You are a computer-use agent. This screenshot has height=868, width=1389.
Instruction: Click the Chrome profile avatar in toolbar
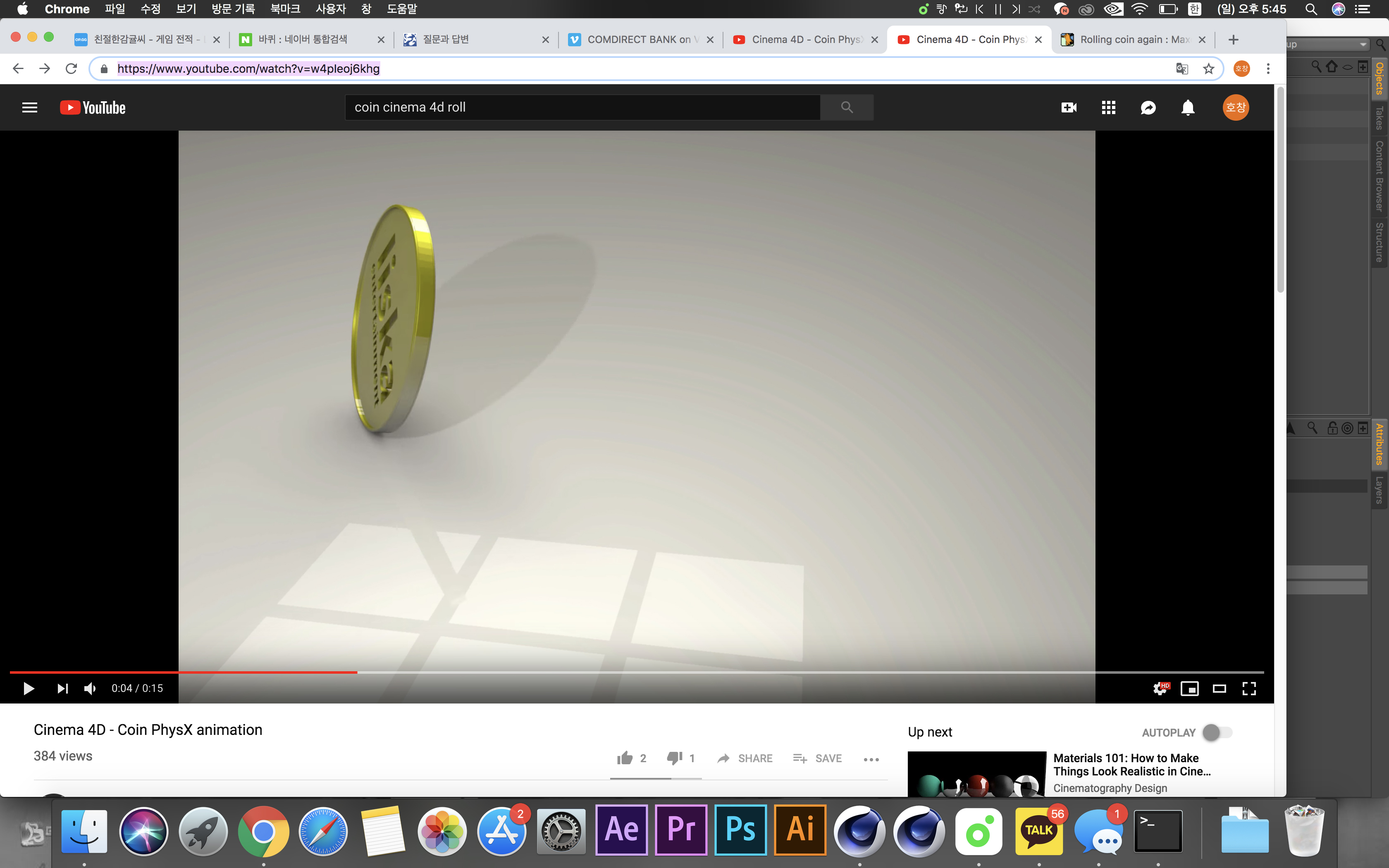pos(1241,69)
